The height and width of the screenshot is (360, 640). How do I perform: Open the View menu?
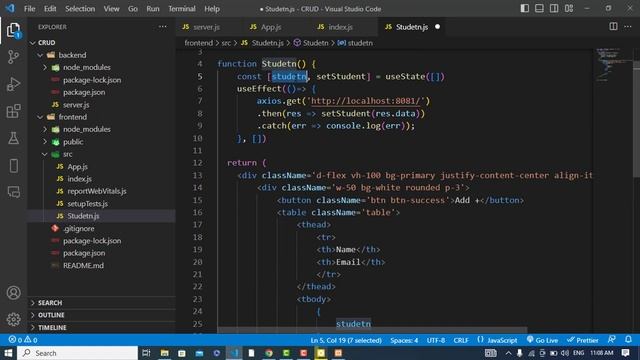111,9
